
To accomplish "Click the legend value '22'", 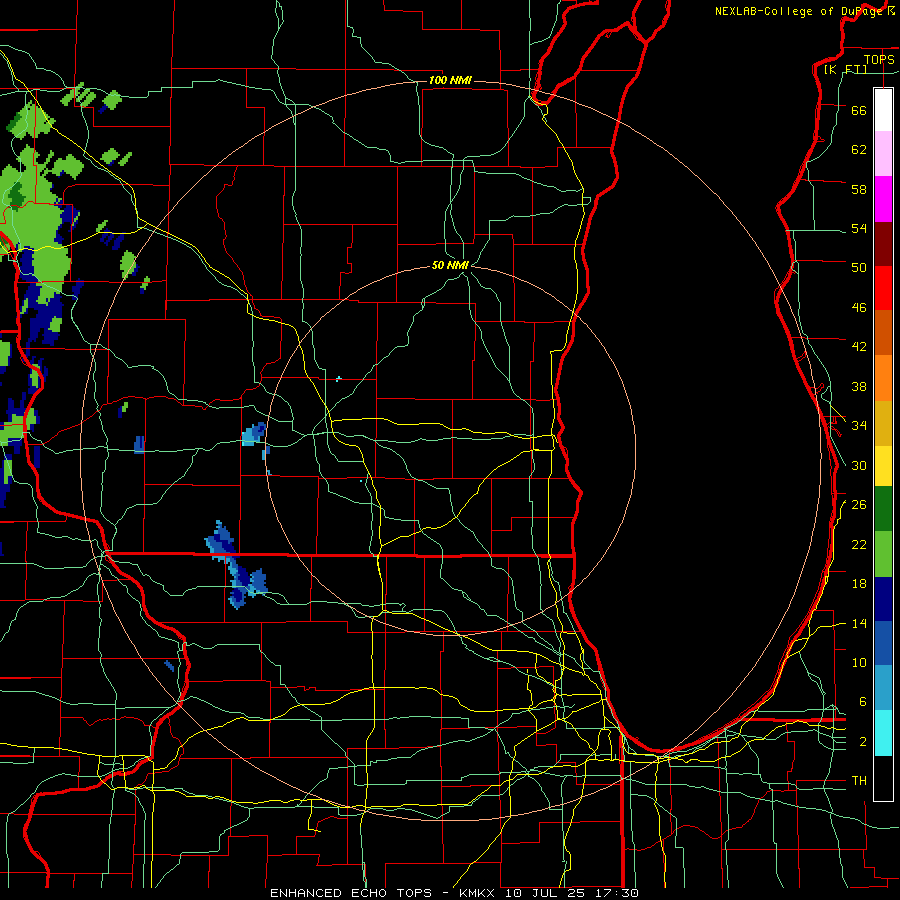I will (859, 544).
